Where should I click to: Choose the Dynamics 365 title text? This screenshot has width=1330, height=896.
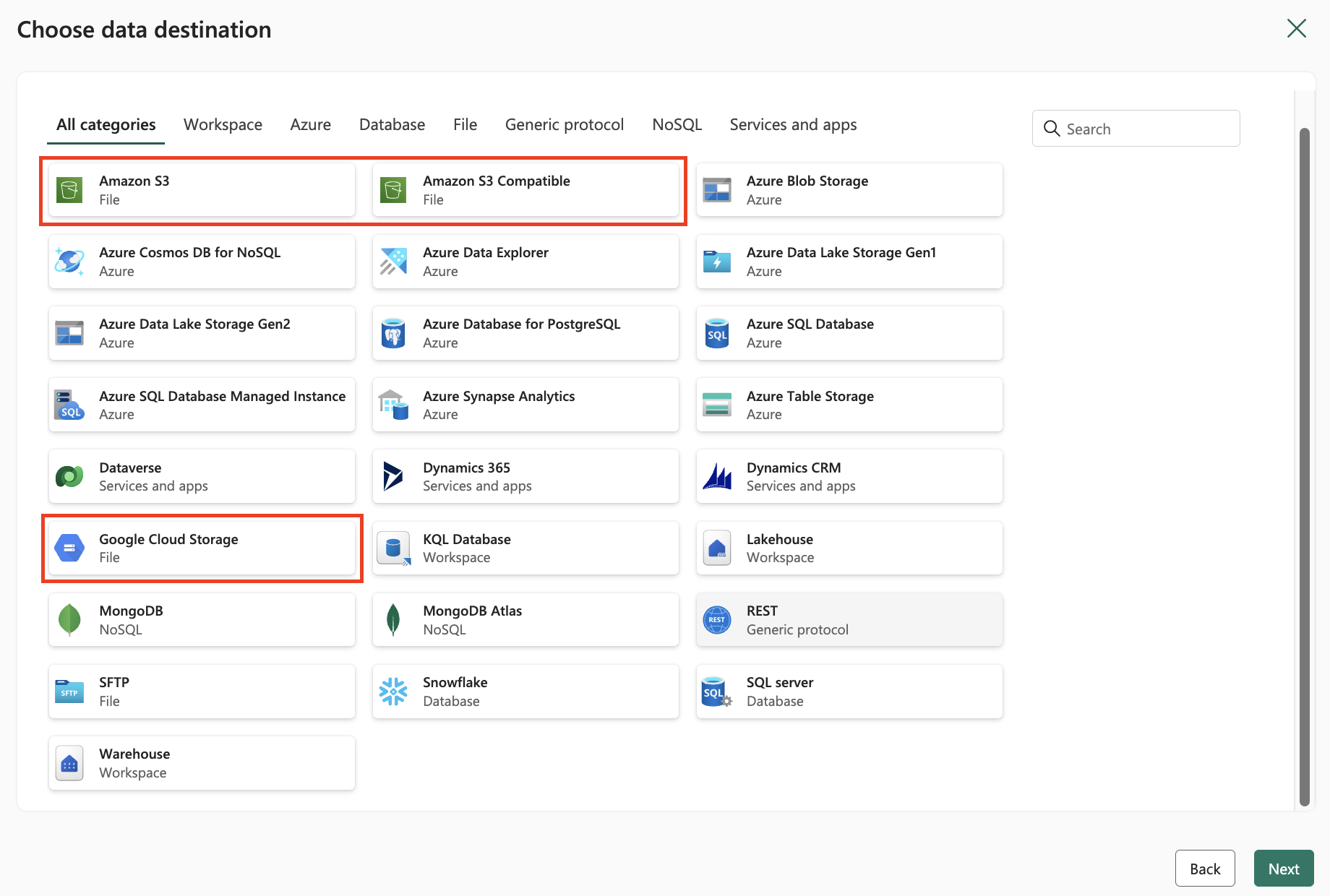click(467, 468)
